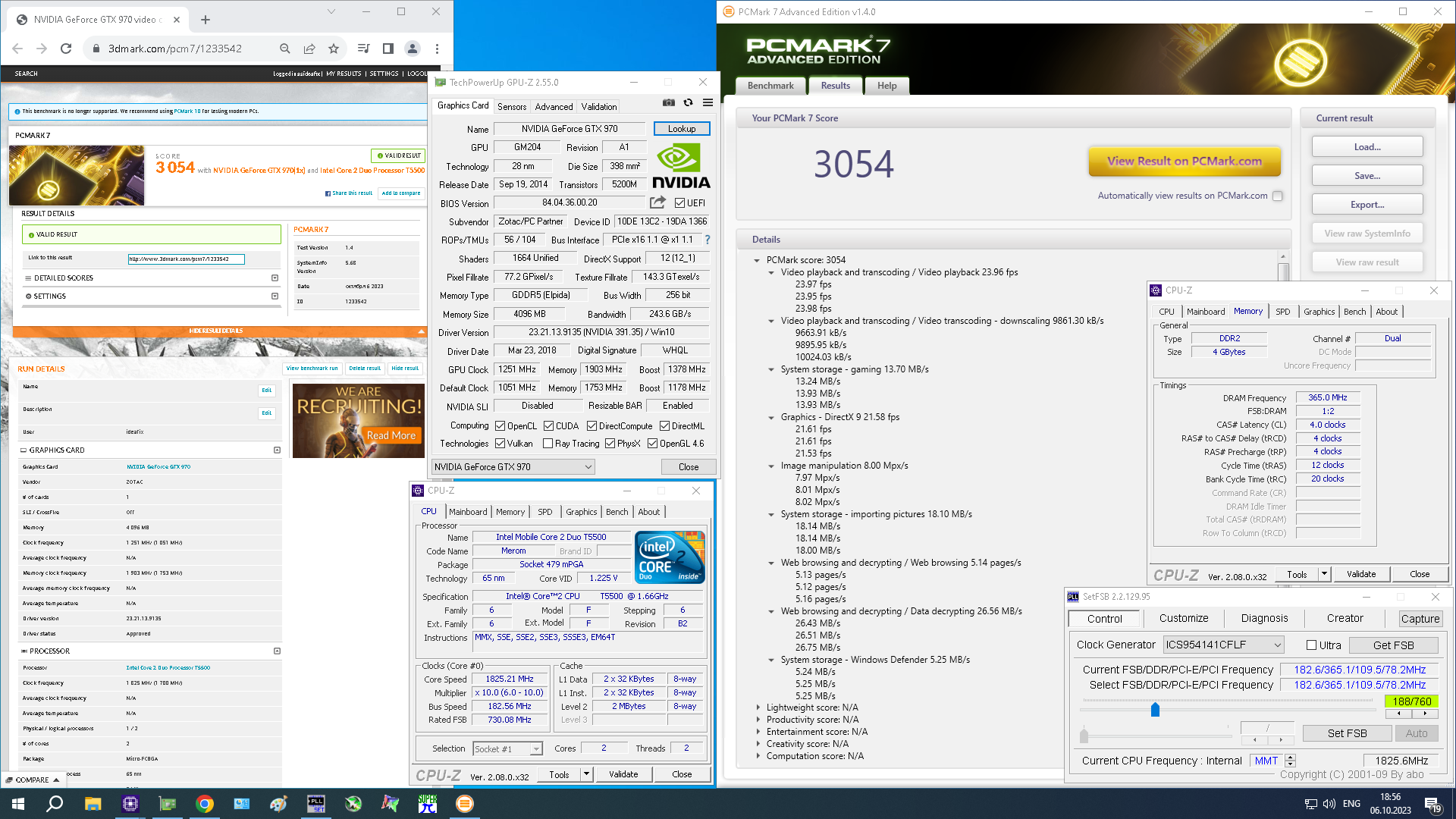This screenshot has height=819, width=1456.
Task: Toggle Ray Tracing checkbox
Action: coord(548,444)
